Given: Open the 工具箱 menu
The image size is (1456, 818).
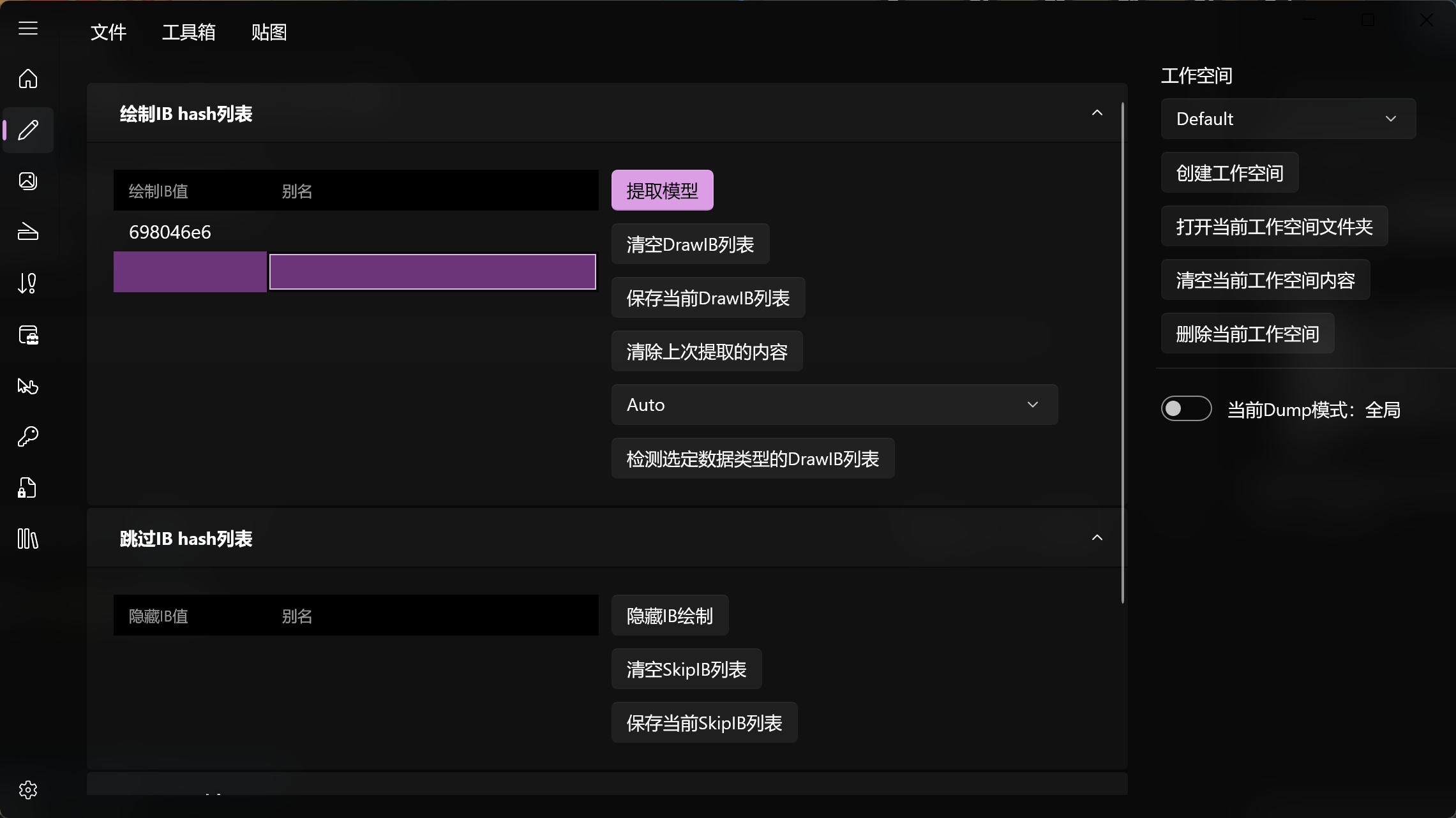Looking at the screenshot, I should (x=188, y=33).
